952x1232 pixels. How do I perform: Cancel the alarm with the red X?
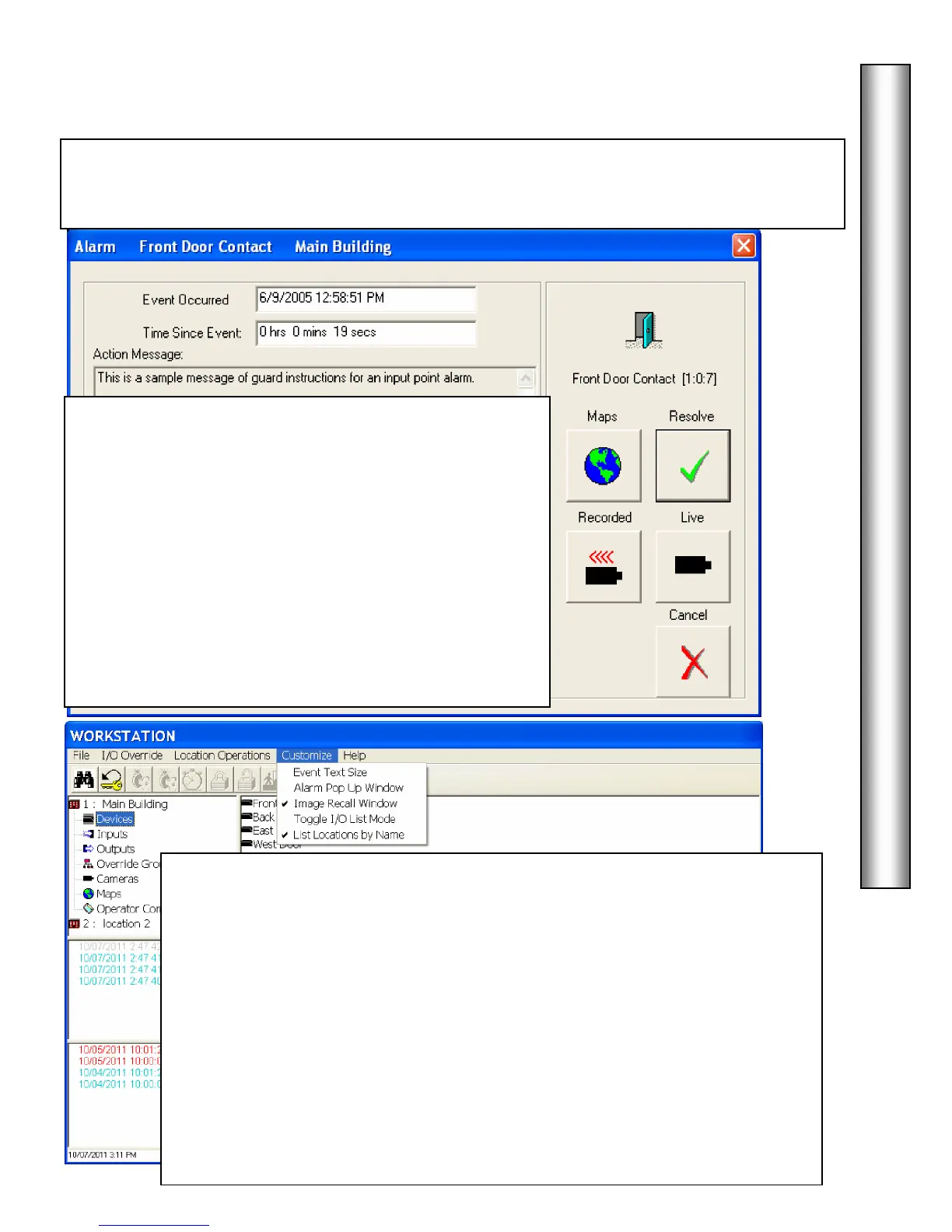point(693,663)
